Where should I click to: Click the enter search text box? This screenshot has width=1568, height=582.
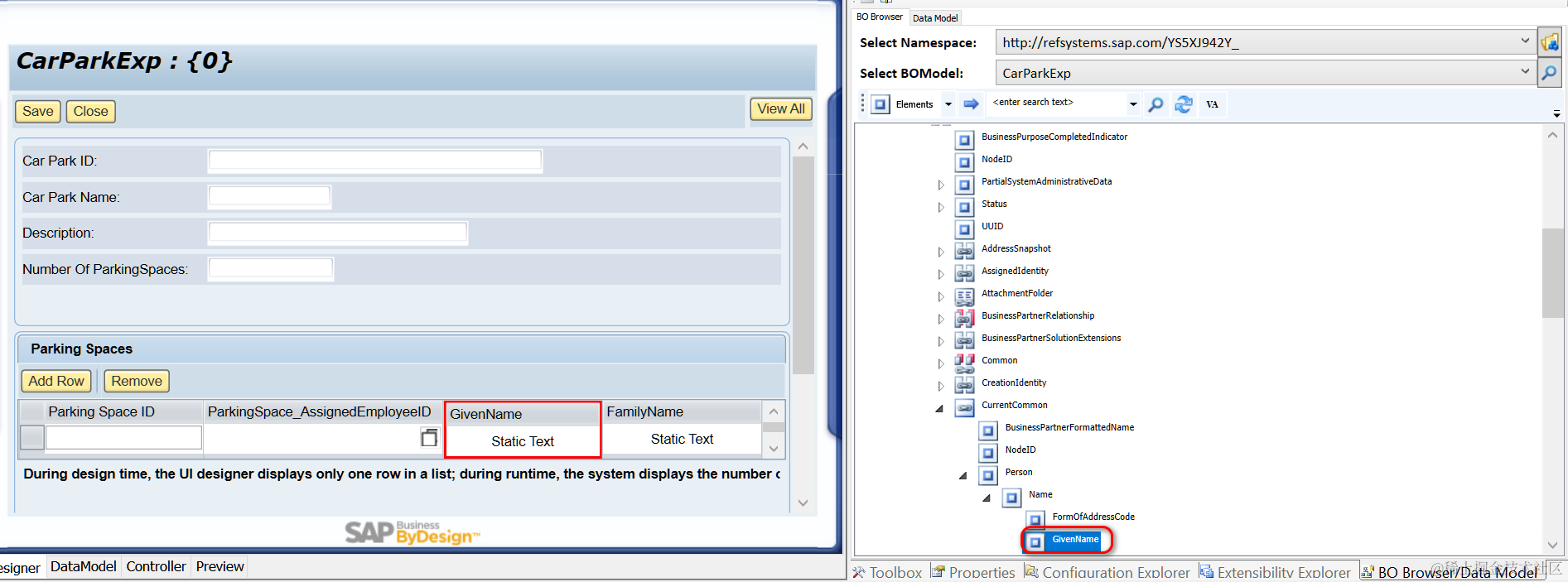click(1057, 103)
